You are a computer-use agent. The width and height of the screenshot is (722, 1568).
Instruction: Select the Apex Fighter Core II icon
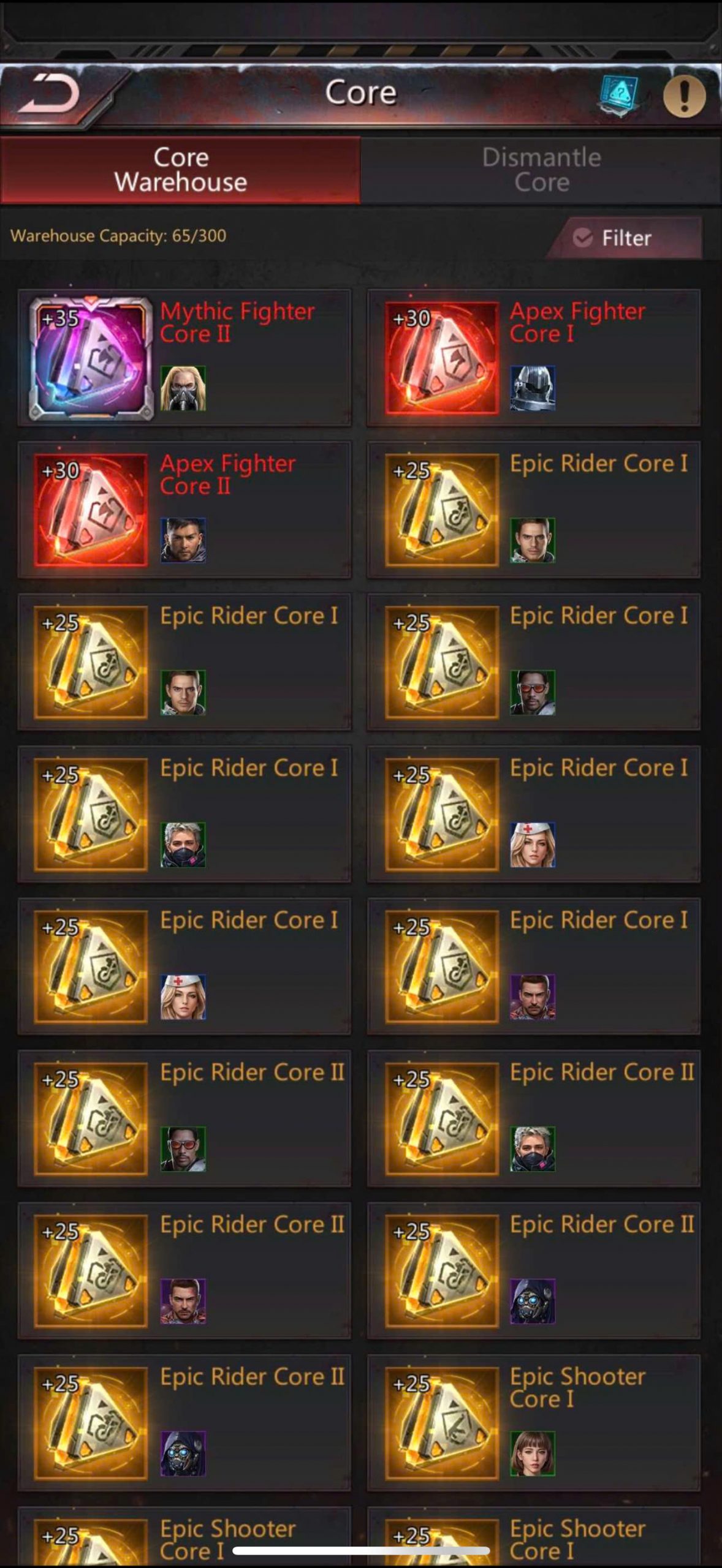(x=91, y=510)
